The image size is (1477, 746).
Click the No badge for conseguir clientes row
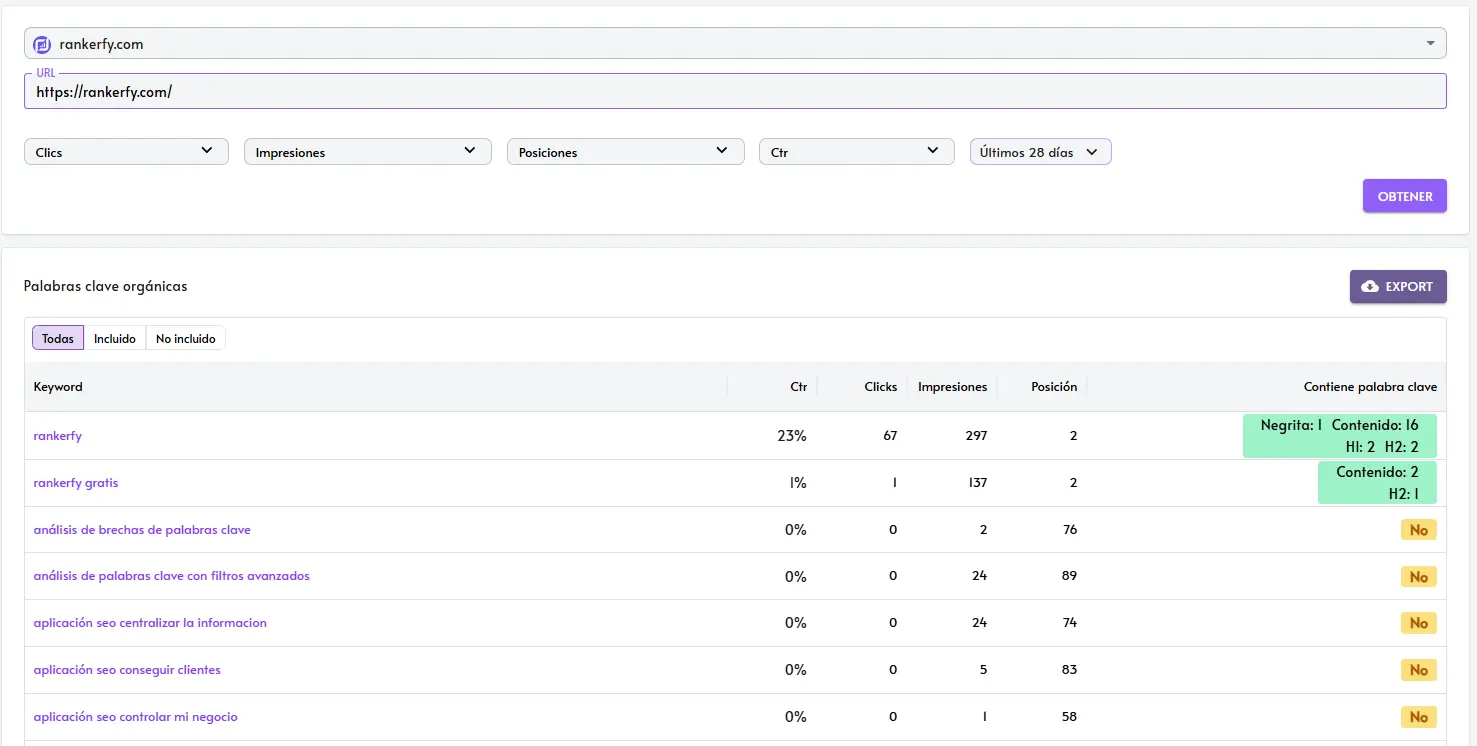1418,670
